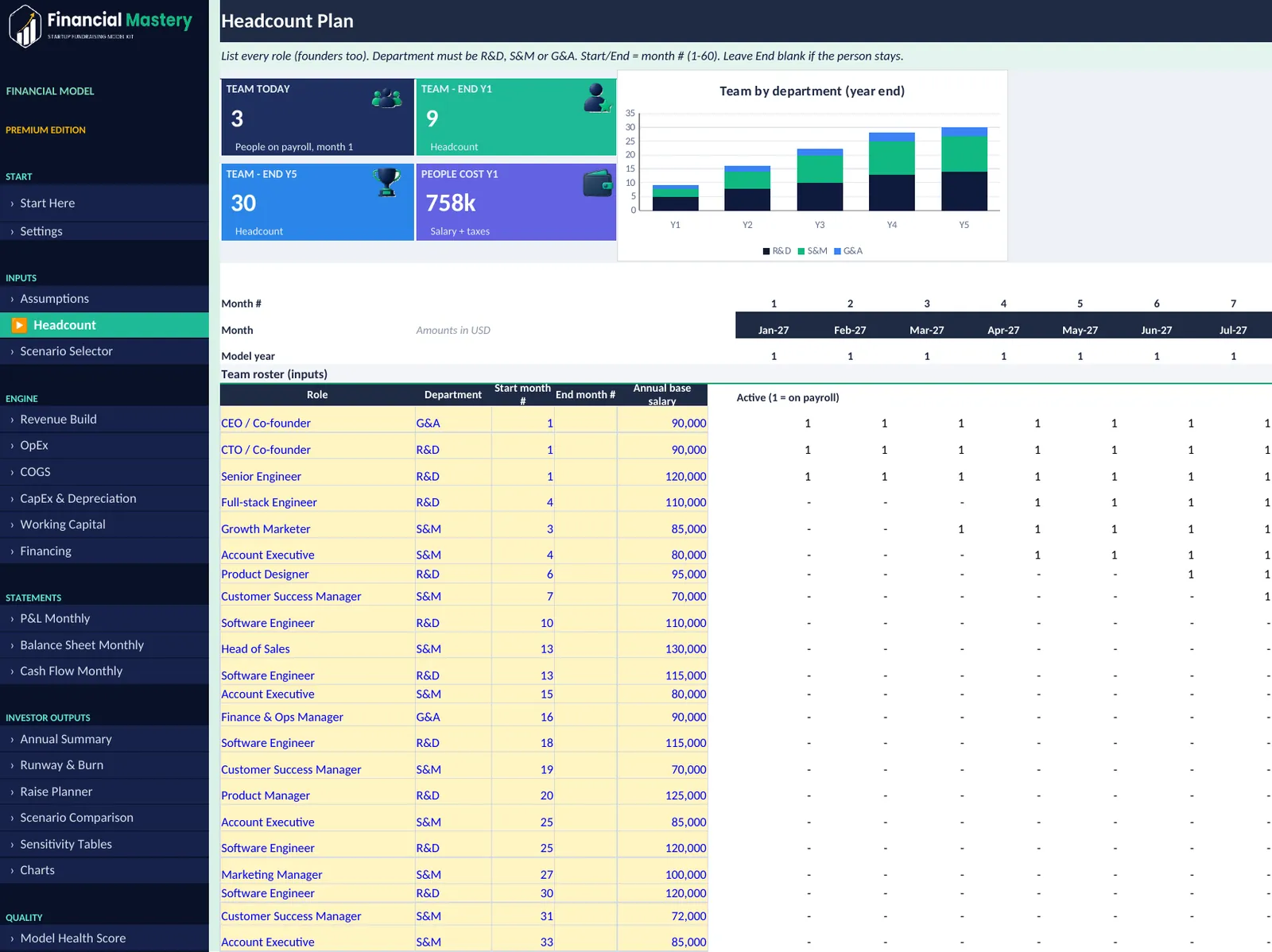The width and height of the screenshot is (1272, 952).
Task: Open Sensitivity Tables sheet
Action: [x=104, y=845]
